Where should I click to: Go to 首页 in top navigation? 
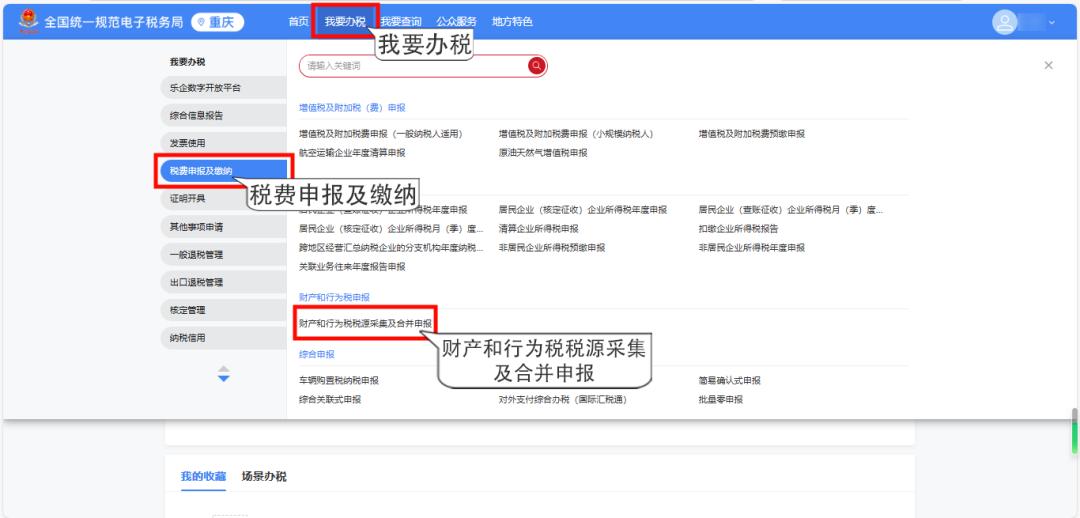(x=298, y=22)
